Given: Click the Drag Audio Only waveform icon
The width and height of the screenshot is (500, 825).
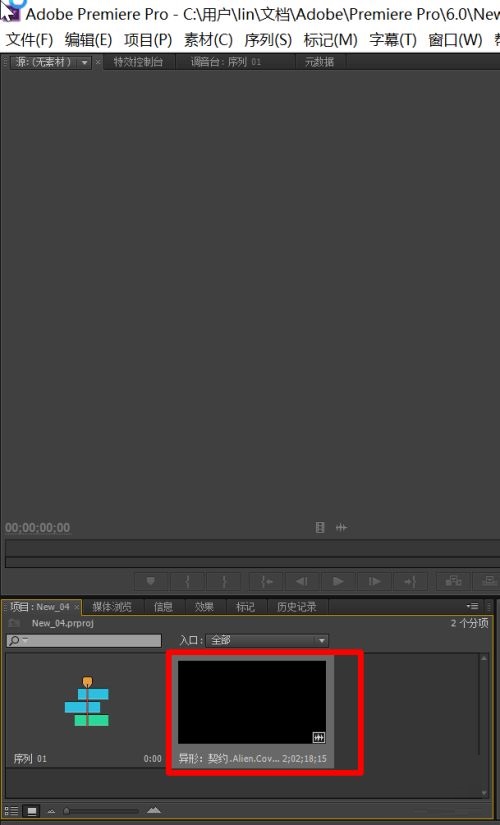Looking at the screenshot, I should tap(341, 527).
